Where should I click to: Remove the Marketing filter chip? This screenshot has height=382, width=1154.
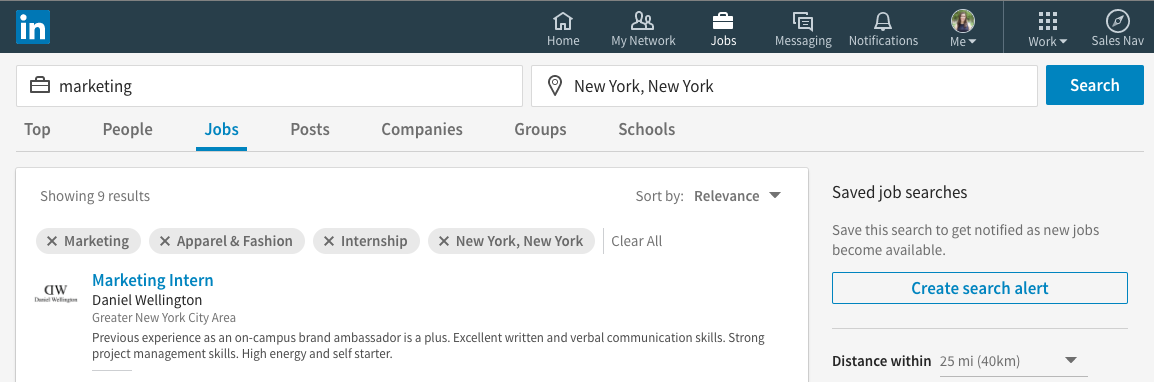[x=52, y=241]
